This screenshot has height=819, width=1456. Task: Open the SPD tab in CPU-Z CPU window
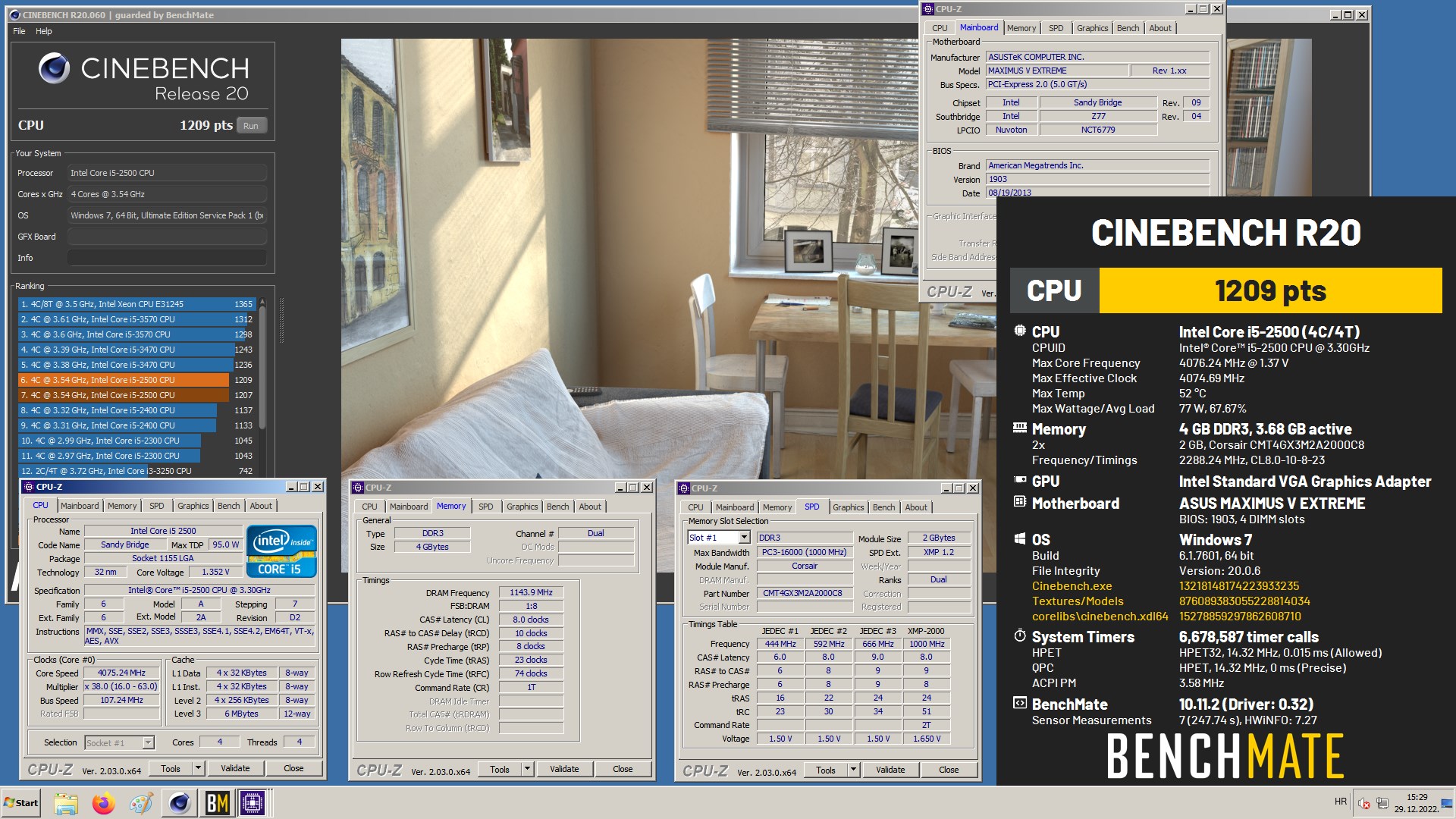click(x=156, y=506)
